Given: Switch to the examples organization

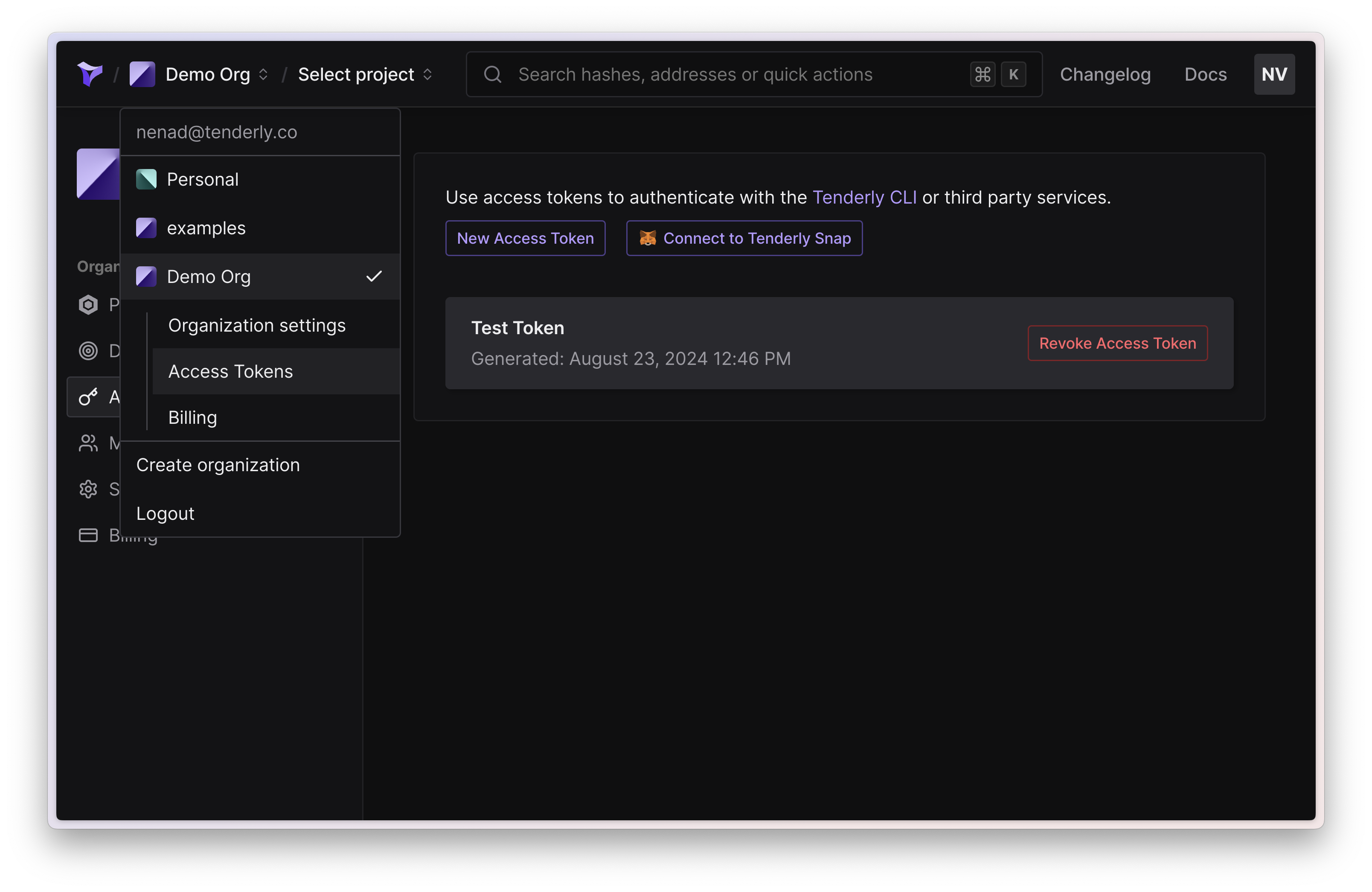Looking at the screenshot, I should click(260, 228).
